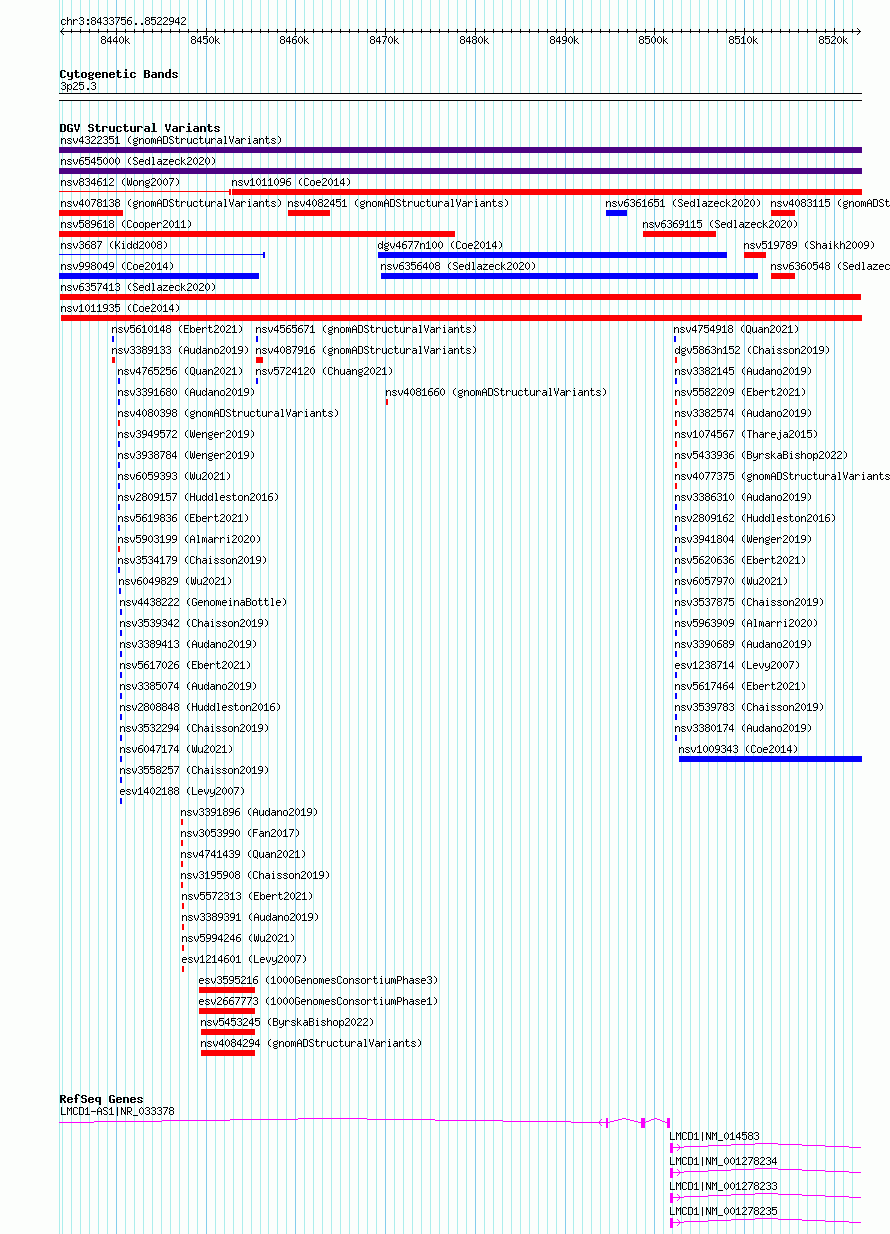Click the 8470k ruler position
This screenshot has height=1234, width=890.
(384, 40)
